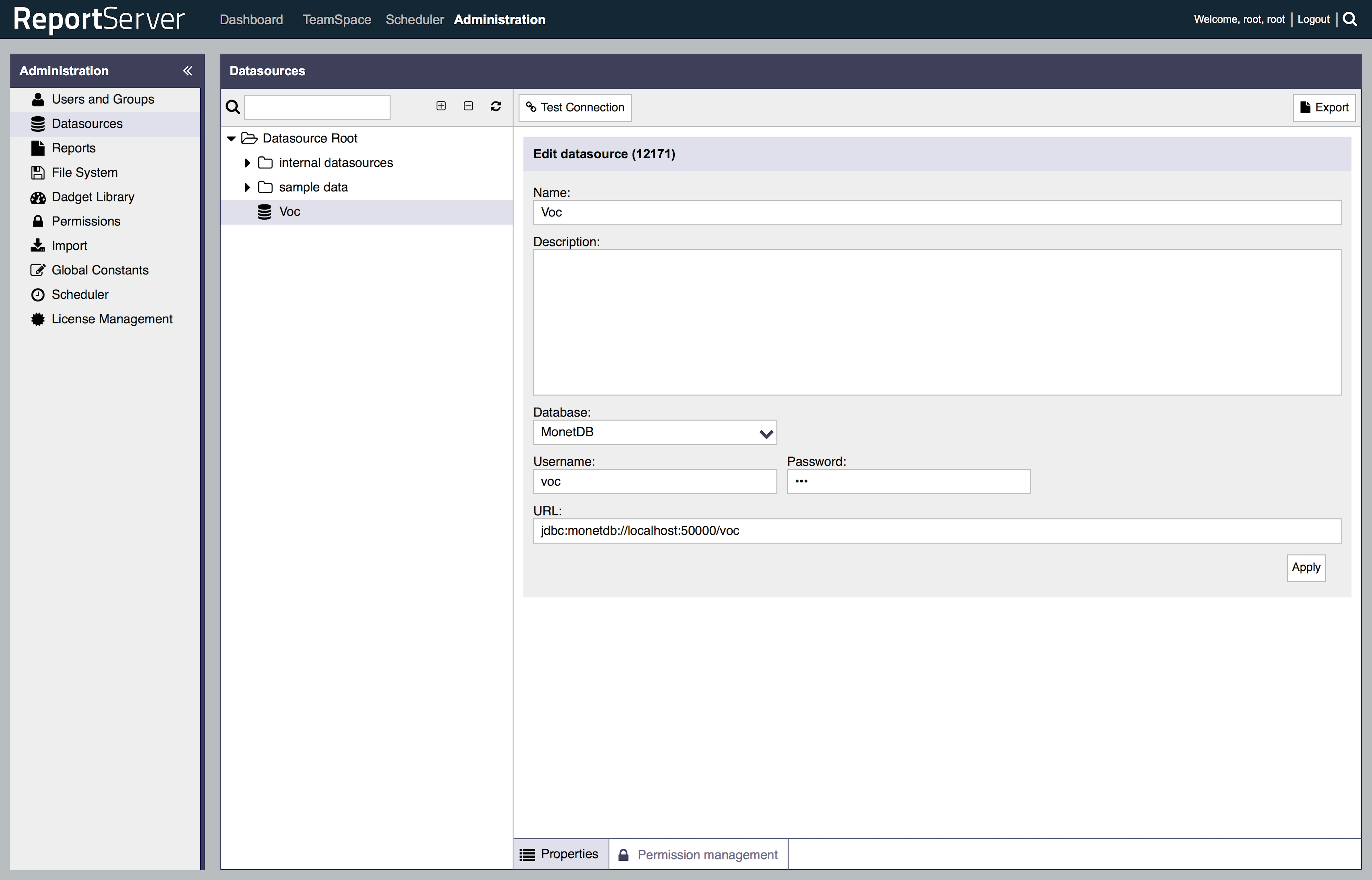Click the Logout link

pyautogui.click(x=1313, y=20)
